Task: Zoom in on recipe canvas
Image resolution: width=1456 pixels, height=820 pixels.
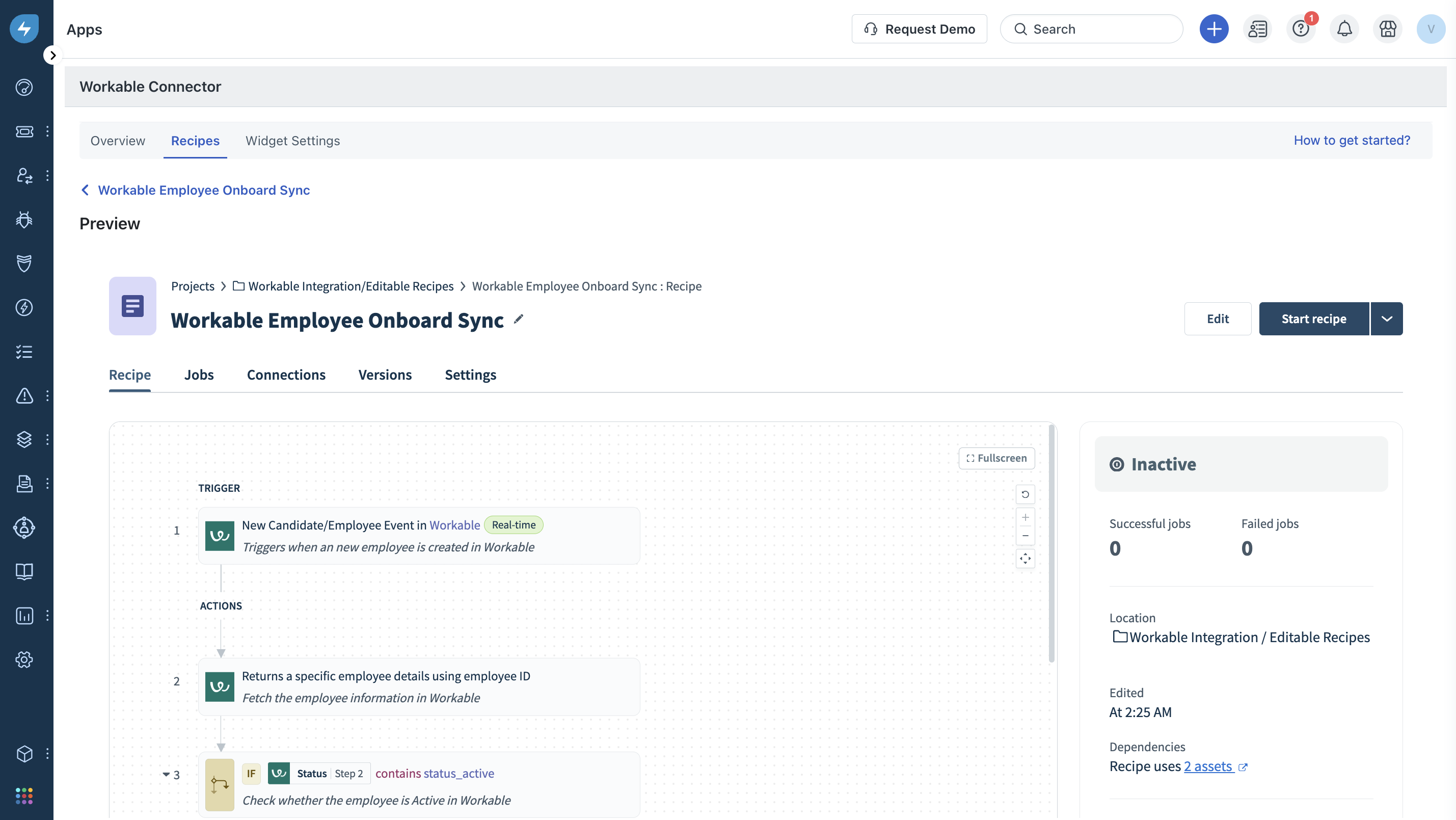Action: point(1024,517)
